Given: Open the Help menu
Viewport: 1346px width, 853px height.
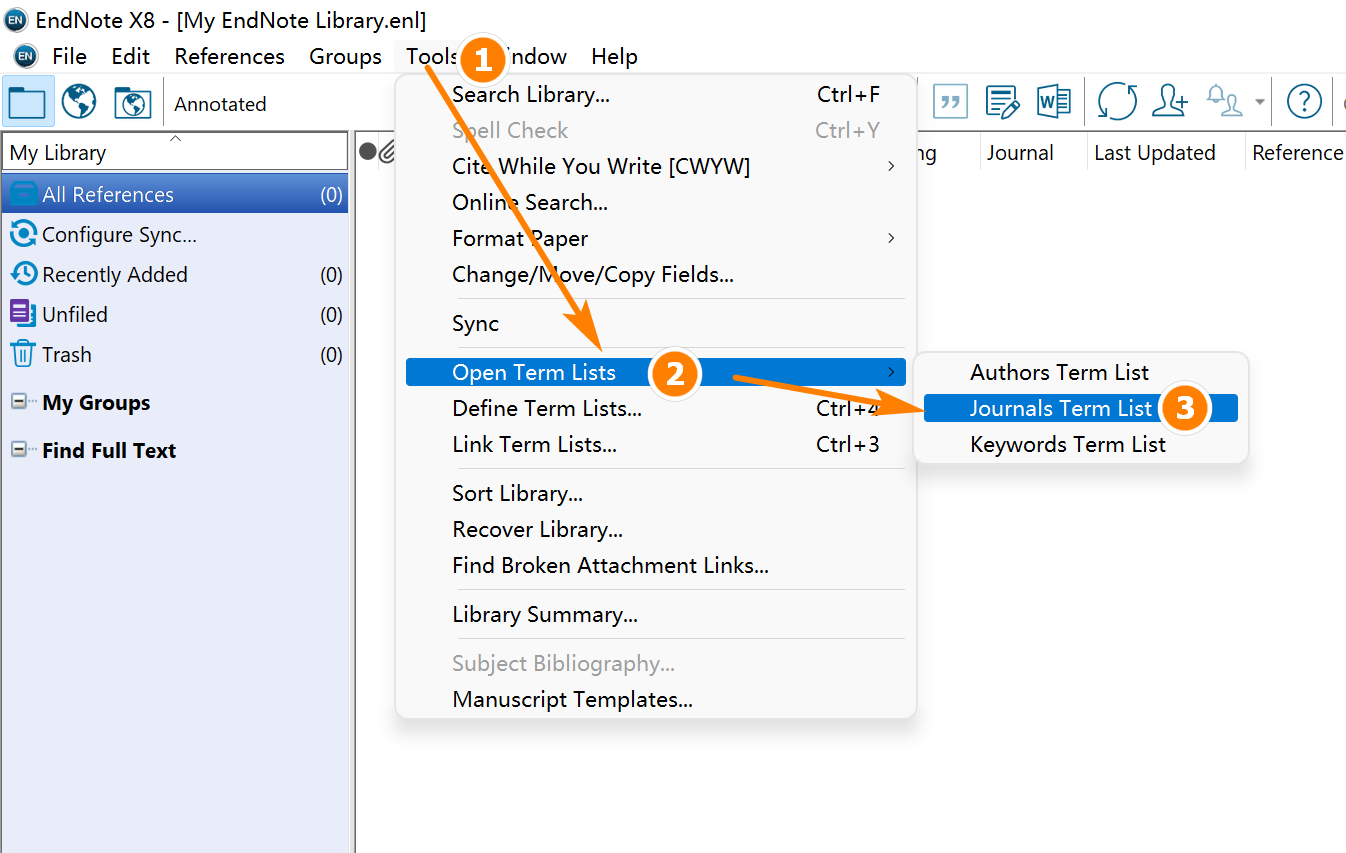Looking at the screenshot, I should click(614, 56).
